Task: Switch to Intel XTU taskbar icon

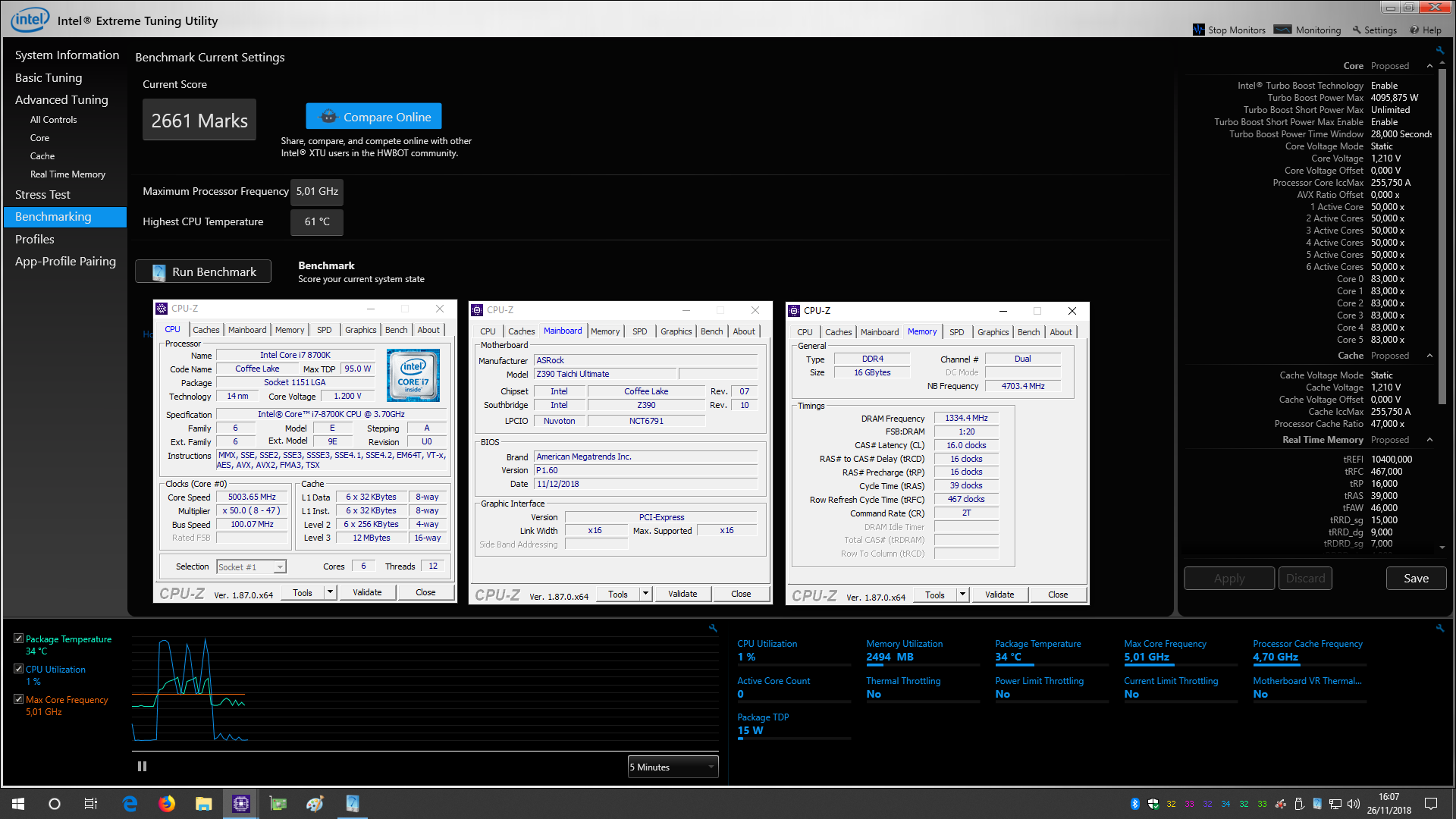Action: click(352, 804)
